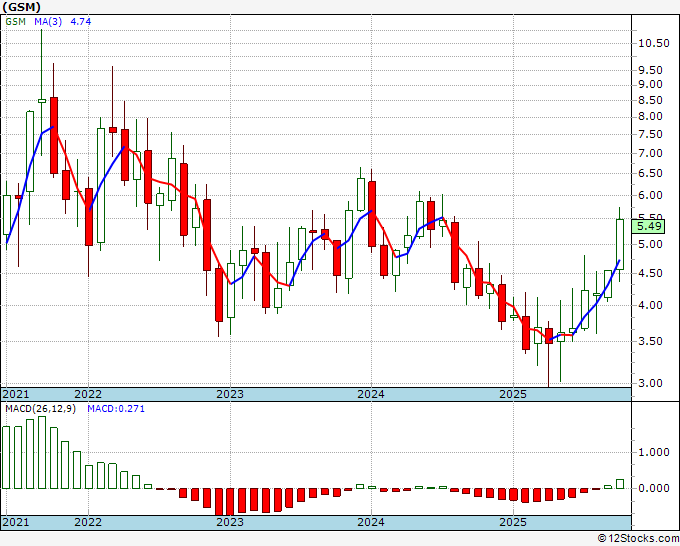Click 2022 on the price chart timeline
Viewport: 680px width, 546px height.
(88, 394)
